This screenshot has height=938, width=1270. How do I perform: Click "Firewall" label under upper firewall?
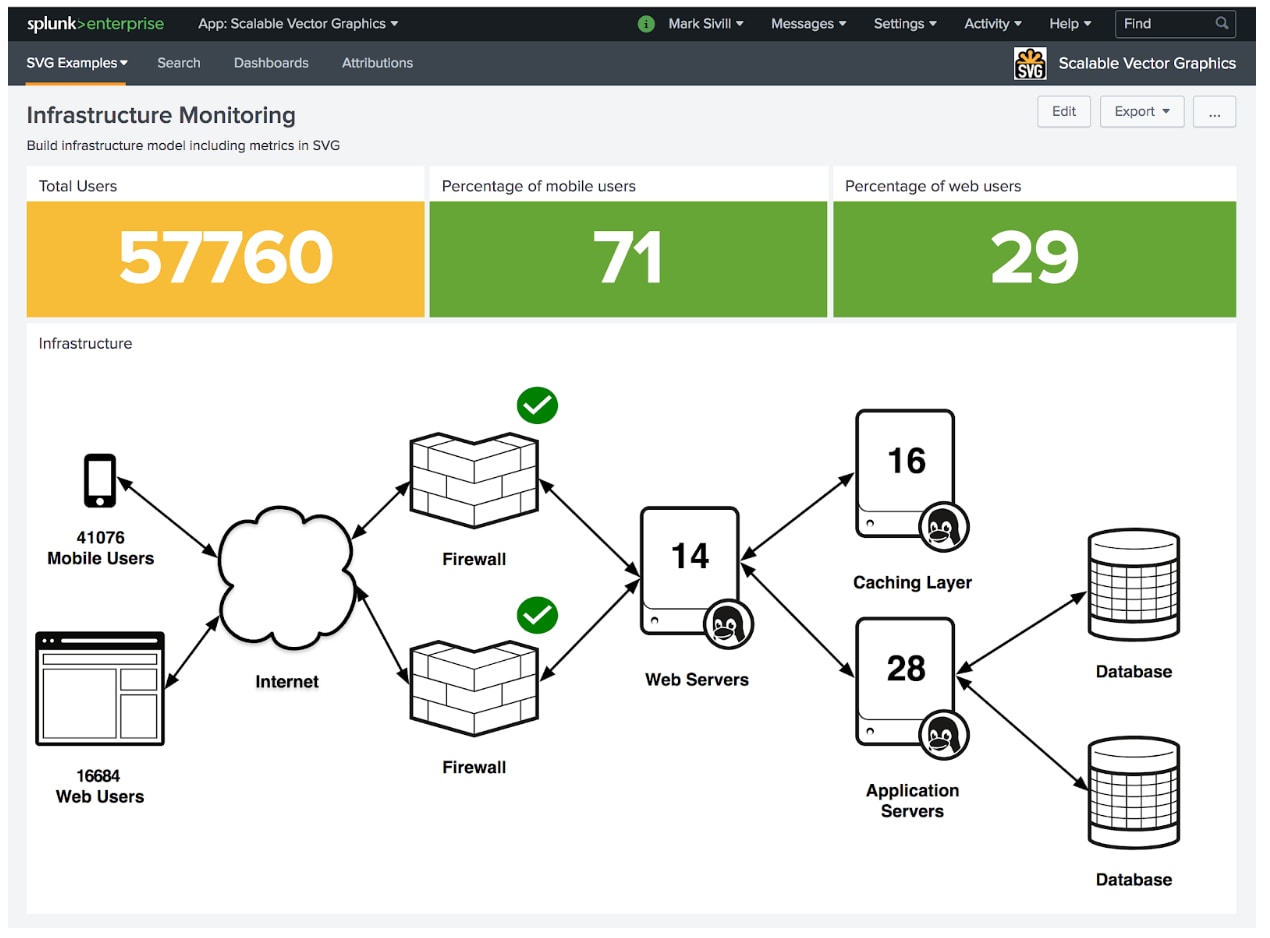tap(474, 559)
